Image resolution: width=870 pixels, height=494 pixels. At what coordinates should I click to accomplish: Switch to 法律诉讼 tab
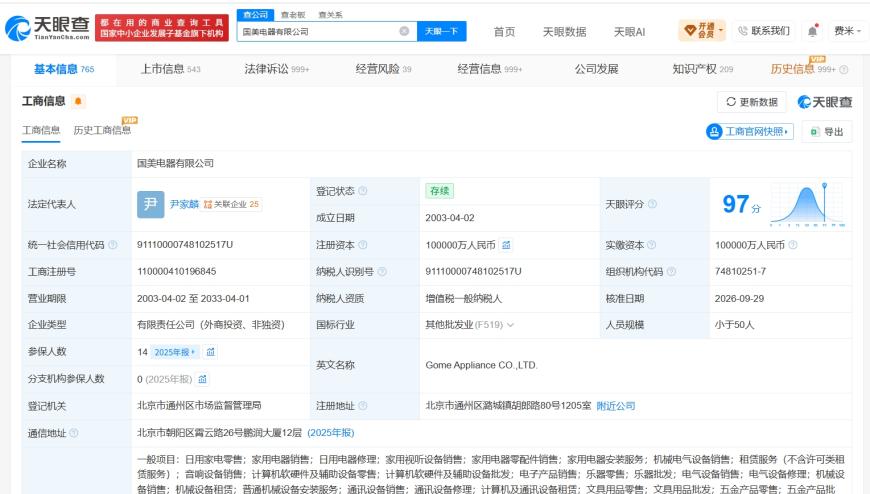277,69
